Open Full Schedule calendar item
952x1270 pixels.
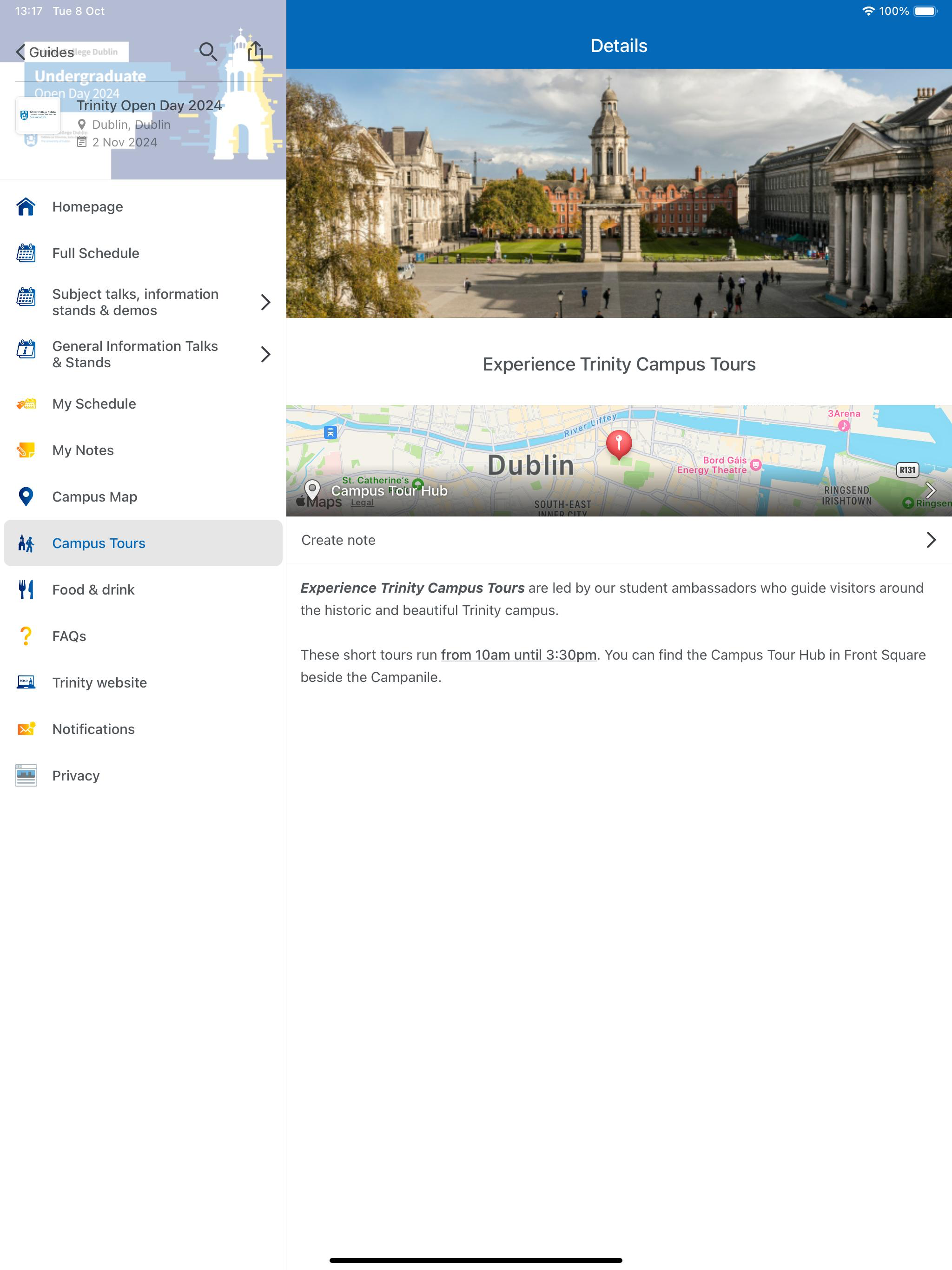[26, 253]
